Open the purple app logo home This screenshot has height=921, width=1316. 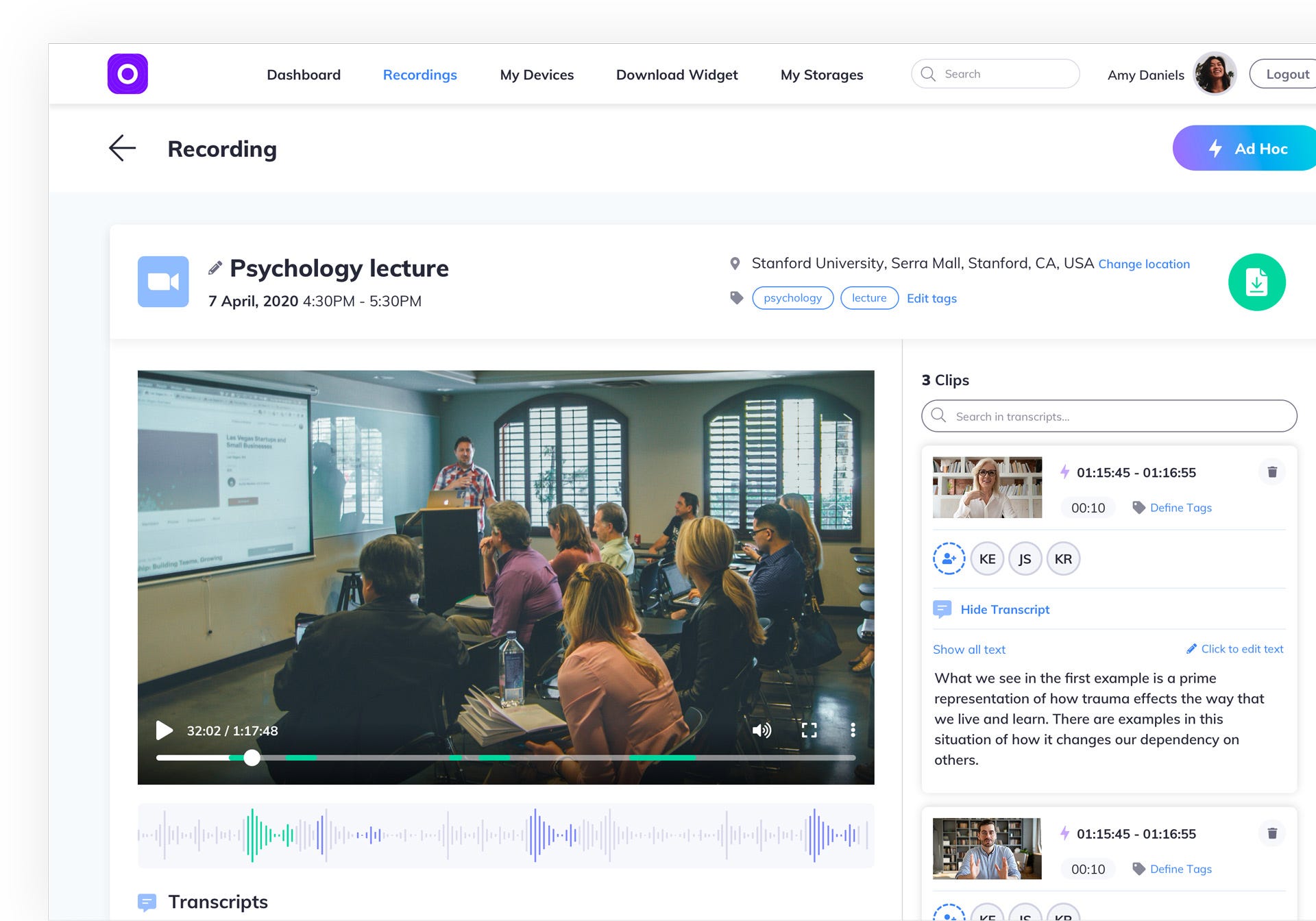click(127, 74)
